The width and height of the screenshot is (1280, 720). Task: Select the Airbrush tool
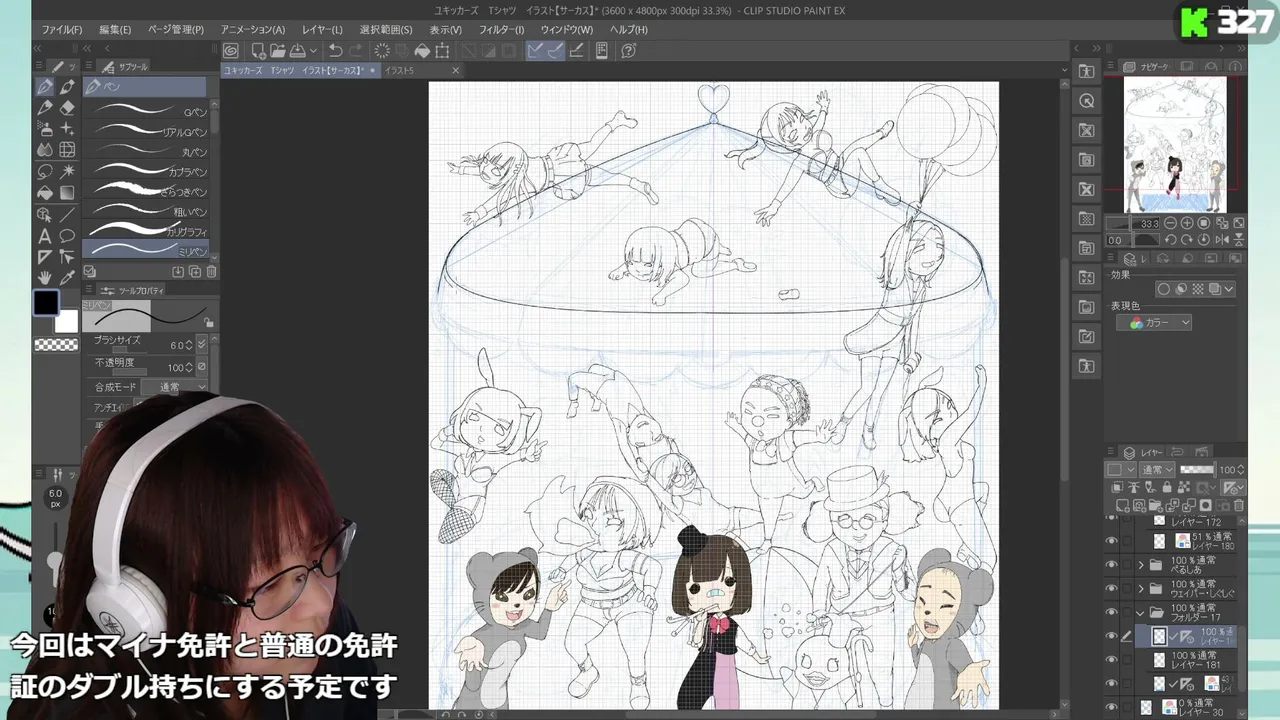pos(45,129)
